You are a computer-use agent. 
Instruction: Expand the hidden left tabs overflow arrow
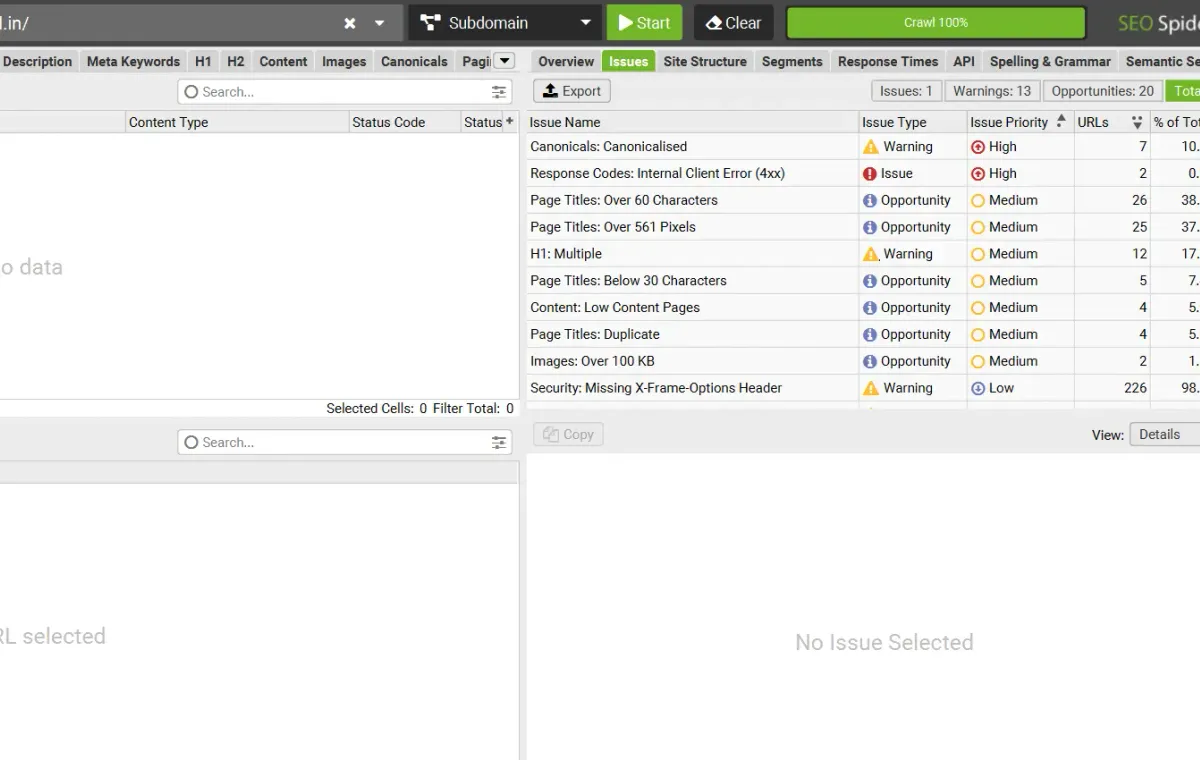[x=505, y=61]
